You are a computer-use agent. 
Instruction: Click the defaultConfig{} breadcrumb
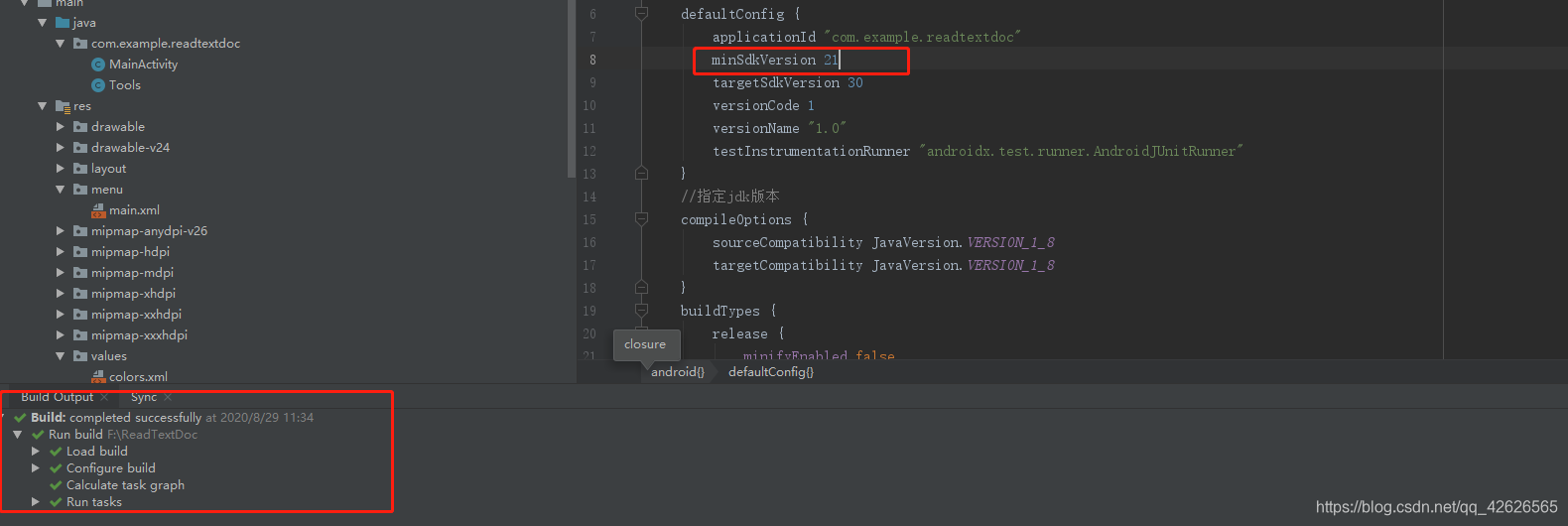(x=771, y=372)
